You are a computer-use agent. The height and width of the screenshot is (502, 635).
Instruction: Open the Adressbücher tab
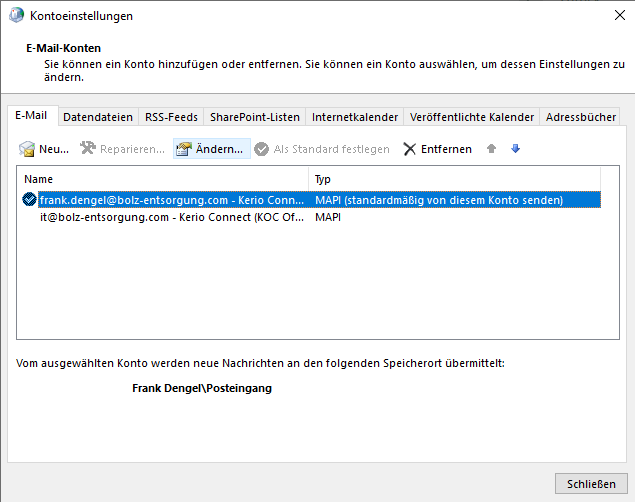pyautogui.click(x=580, y=117)
